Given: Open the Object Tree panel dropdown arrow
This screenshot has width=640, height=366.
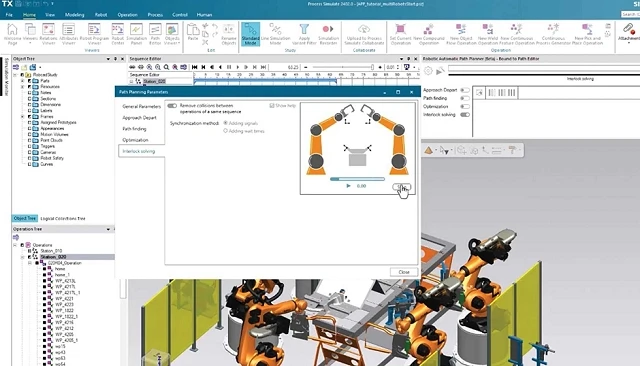Looking at the screenshot, I should pyautogui.click(x=108, y=59).
